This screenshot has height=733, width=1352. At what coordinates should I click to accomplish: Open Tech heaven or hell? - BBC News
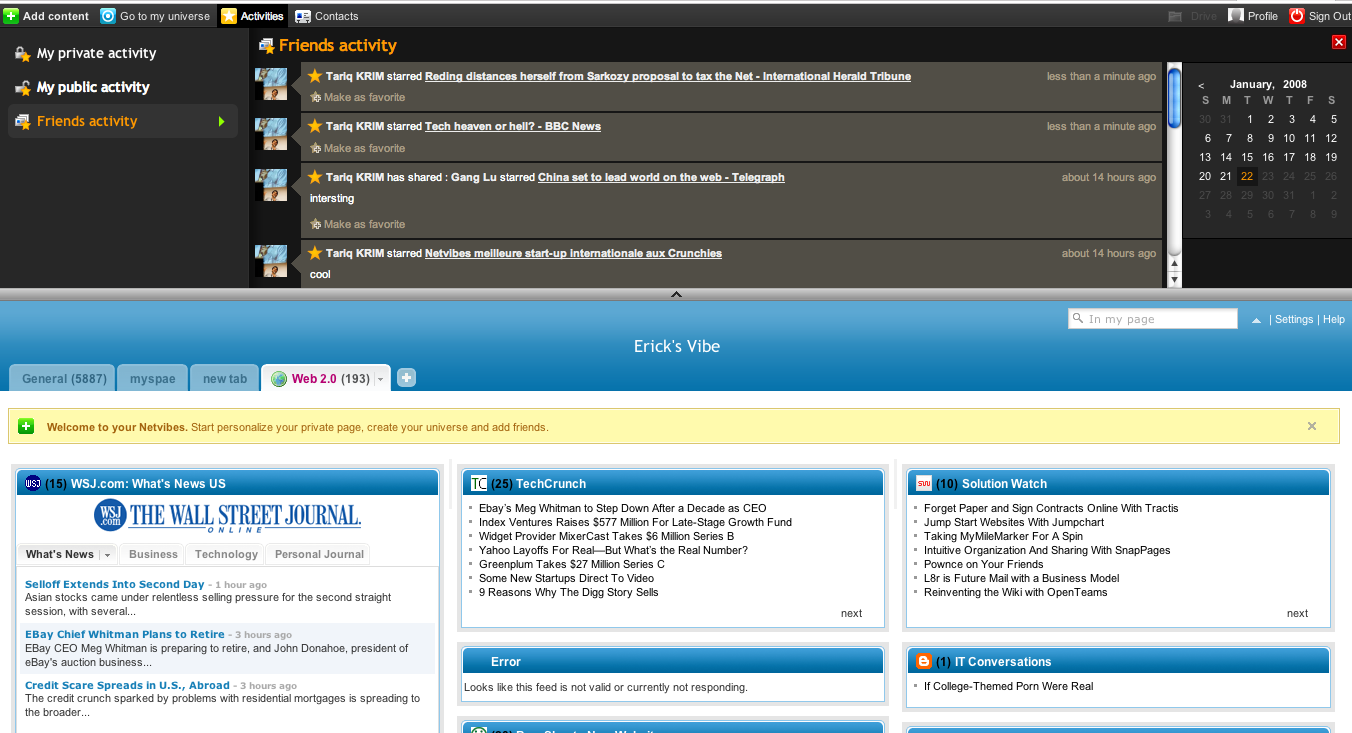click(x=513, y=126)
